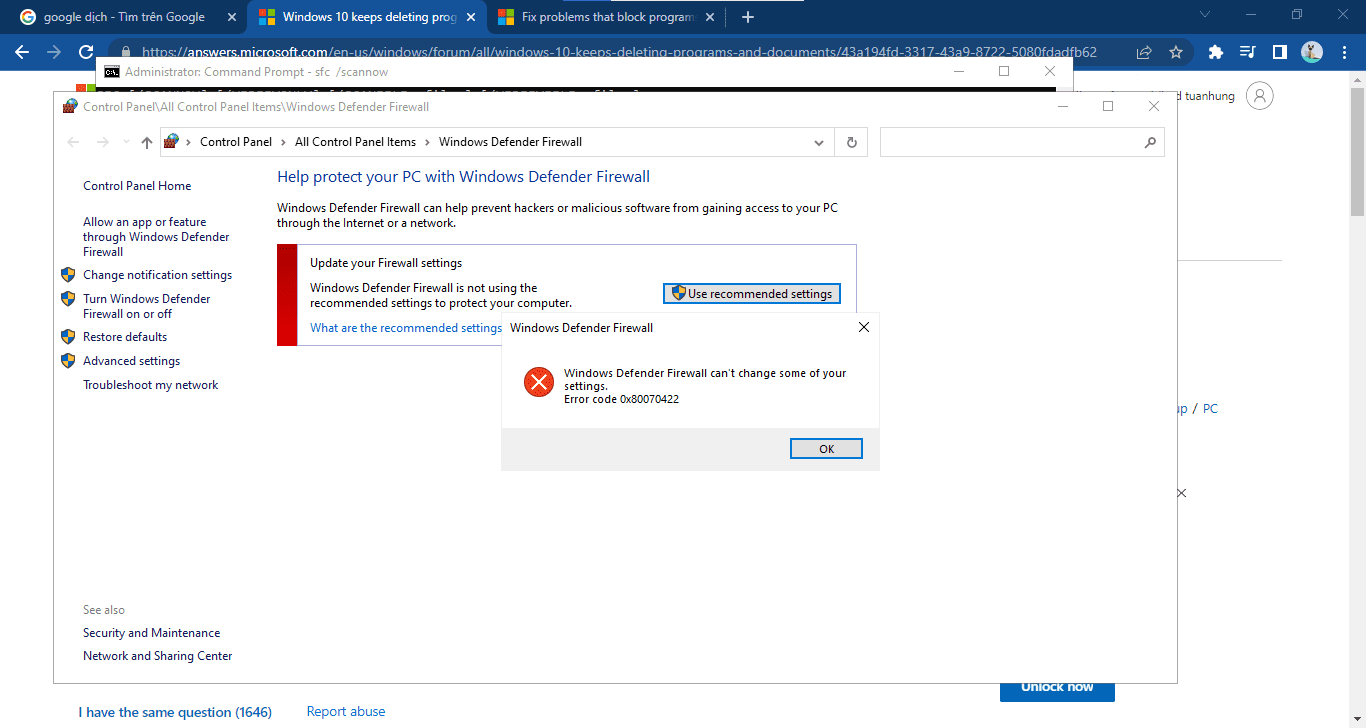Click Restore defaults link
Viewport: 1366px width, 728px height.
125,337
